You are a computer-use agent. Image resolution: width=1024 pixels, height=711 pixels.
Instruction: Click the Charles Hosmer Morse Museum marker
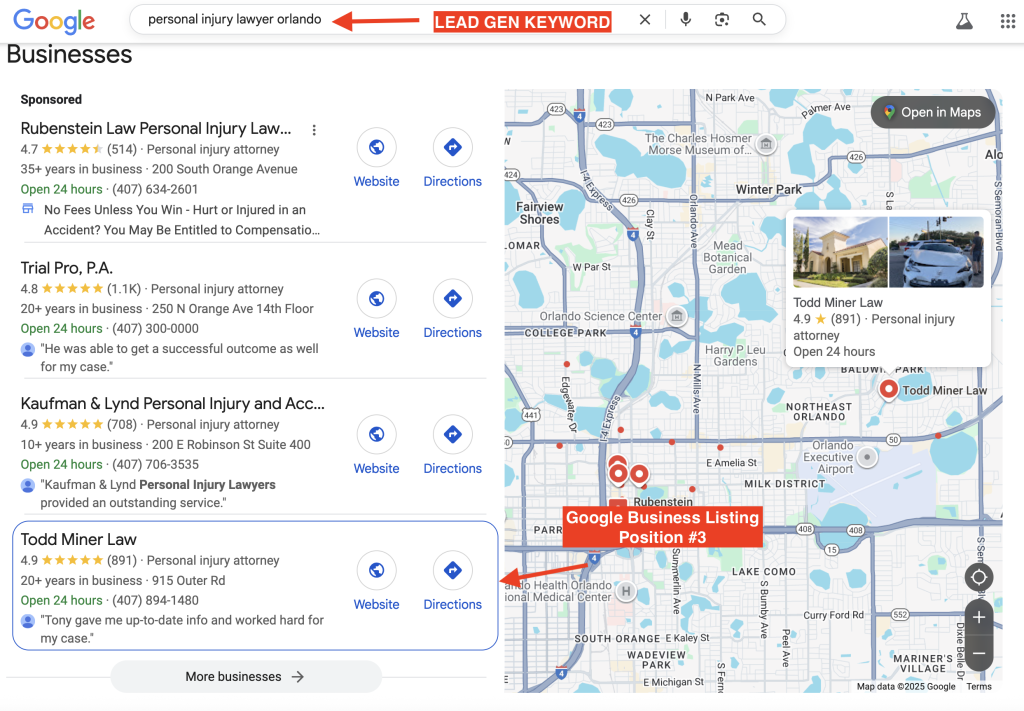pos(767,144)
